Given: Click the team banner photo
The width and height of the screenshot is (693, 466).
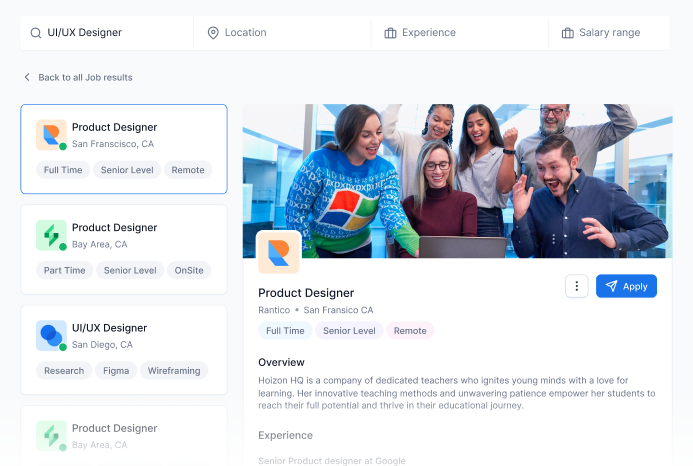Looking at the screenshot, I should pyautogui.click(x=457, y=181).
